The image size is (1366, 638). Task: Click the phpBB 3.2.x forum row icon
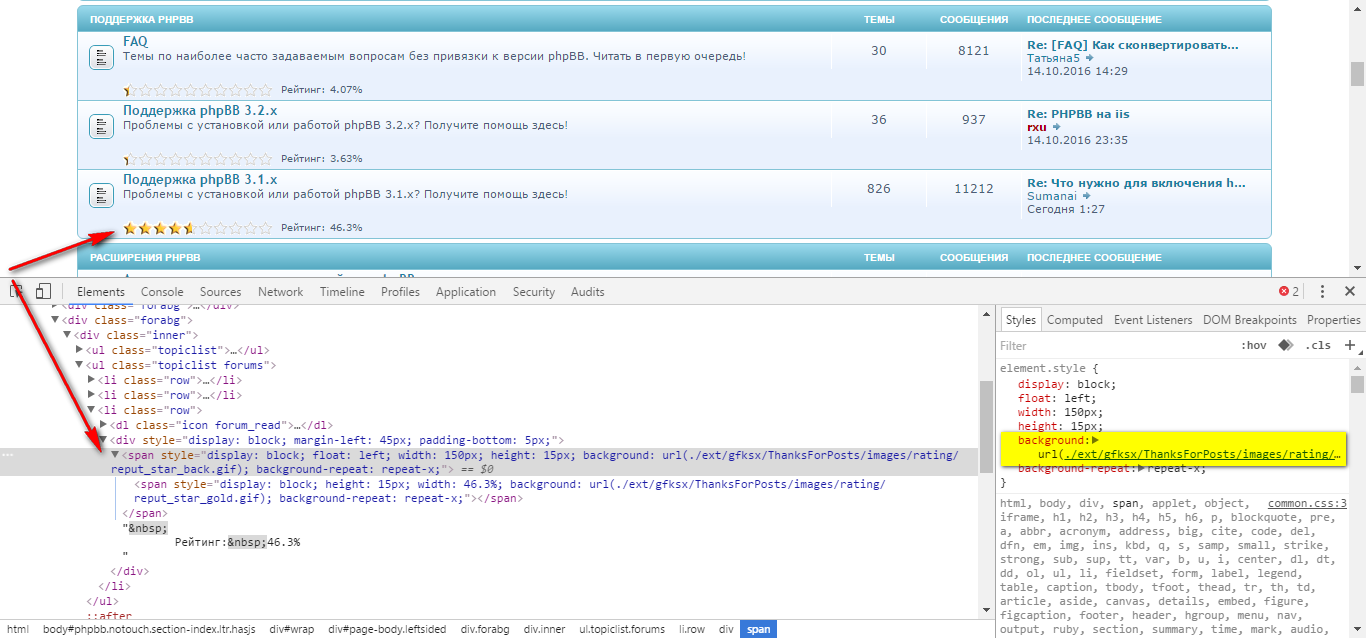coord(101,126)
